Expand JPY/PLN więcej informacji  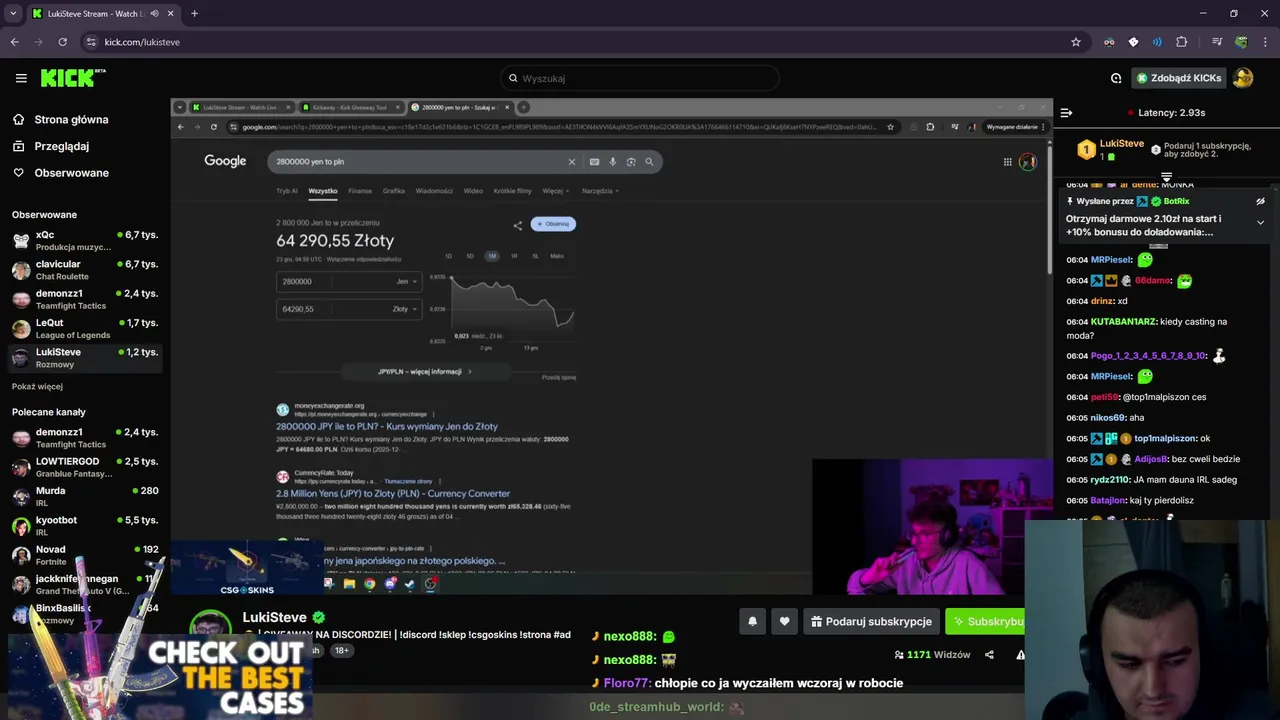pos(424,371)
